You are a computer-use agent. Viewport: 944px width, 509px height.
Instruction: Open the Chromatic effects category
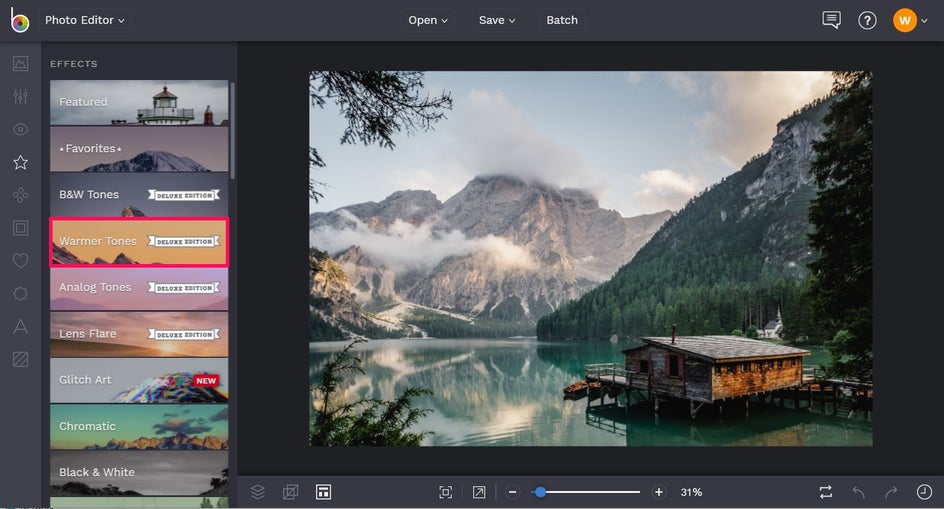click(x=139, y=427)
